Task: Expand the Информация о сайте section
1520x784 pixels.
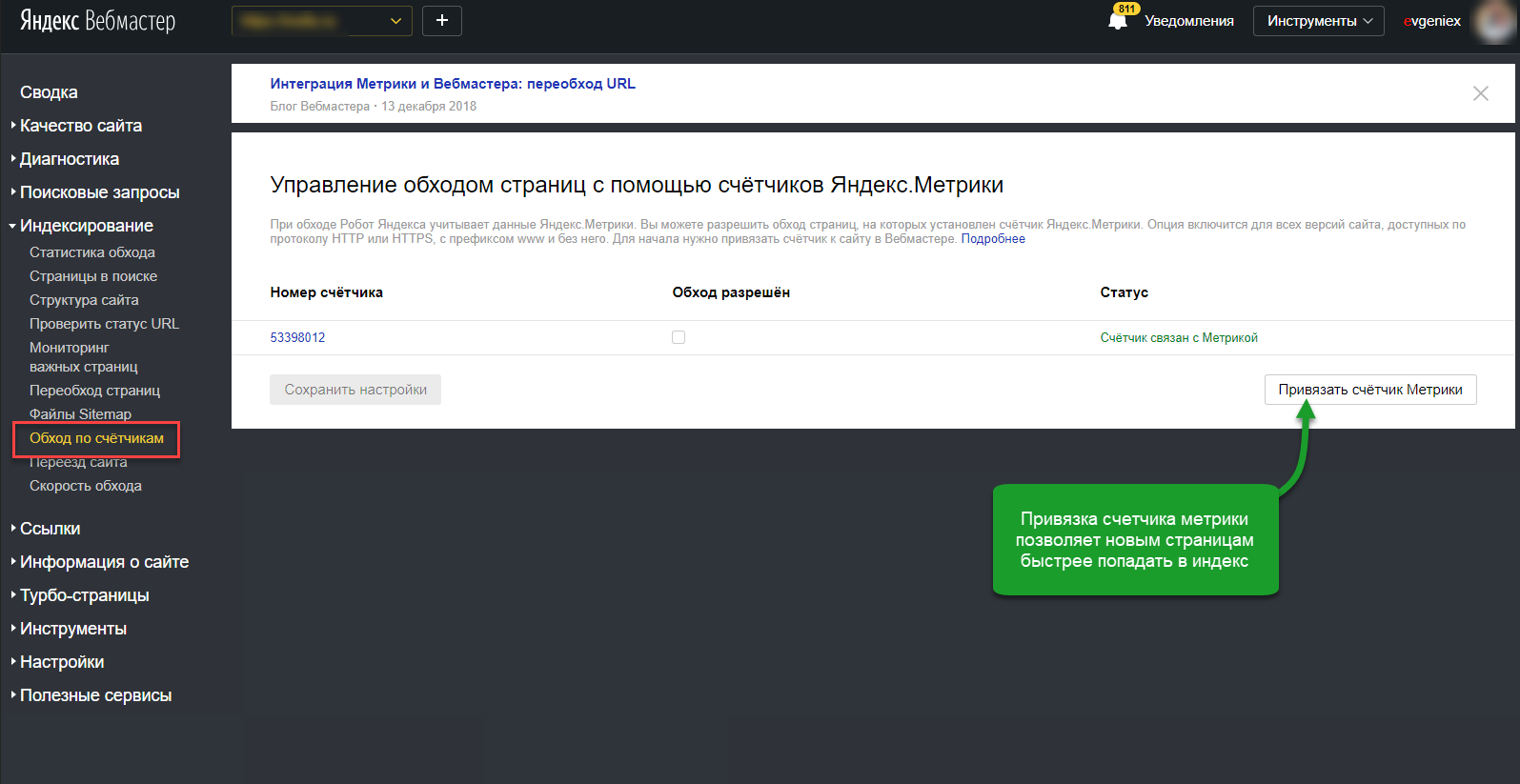Action: click(104, 562)
